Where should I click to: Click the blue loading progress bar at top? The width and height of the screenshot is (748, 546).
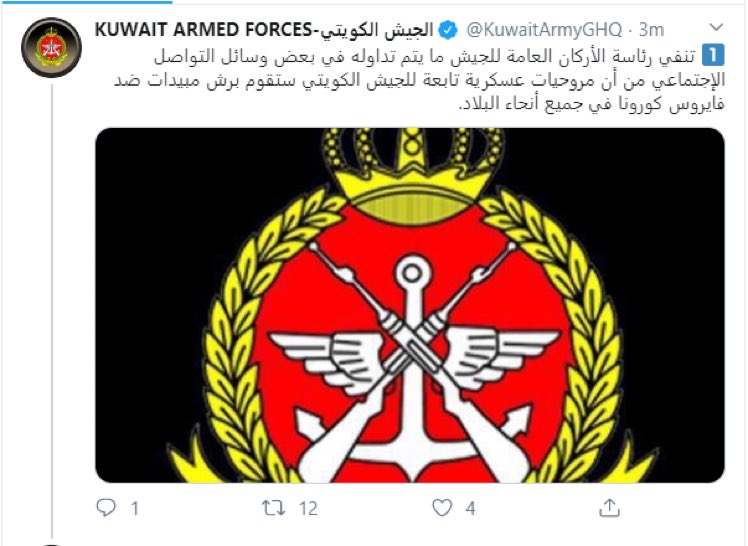click(x=86, y=2)
